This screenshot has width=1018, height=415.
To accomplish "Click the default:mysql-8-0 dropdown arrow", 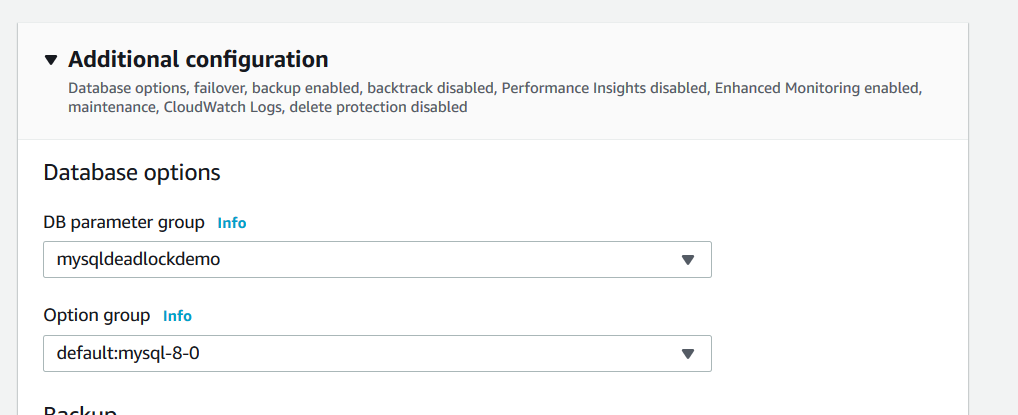I will click(687, 353).
